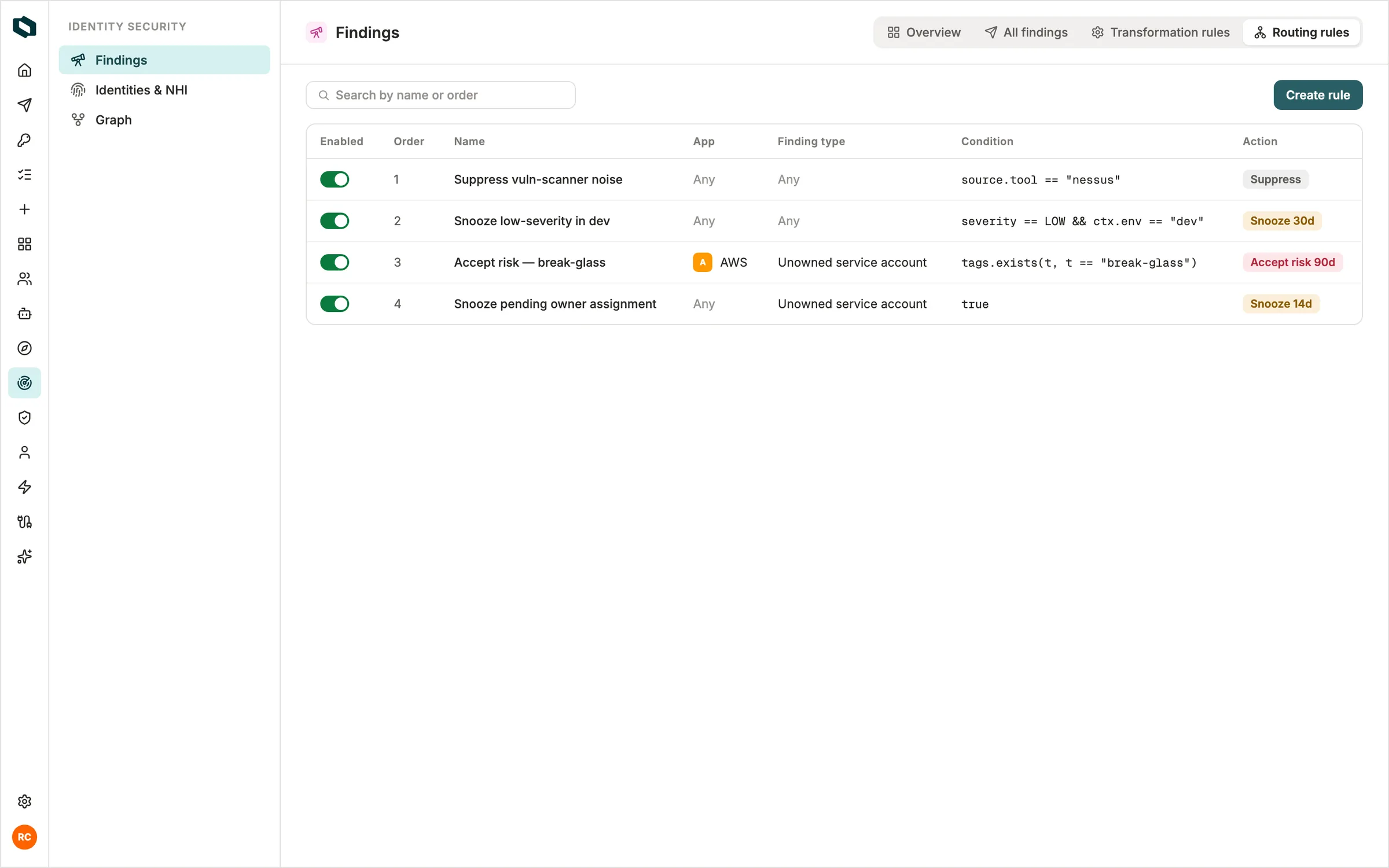
Task: Focus the Search by name or order field
Action: point(440,95)
